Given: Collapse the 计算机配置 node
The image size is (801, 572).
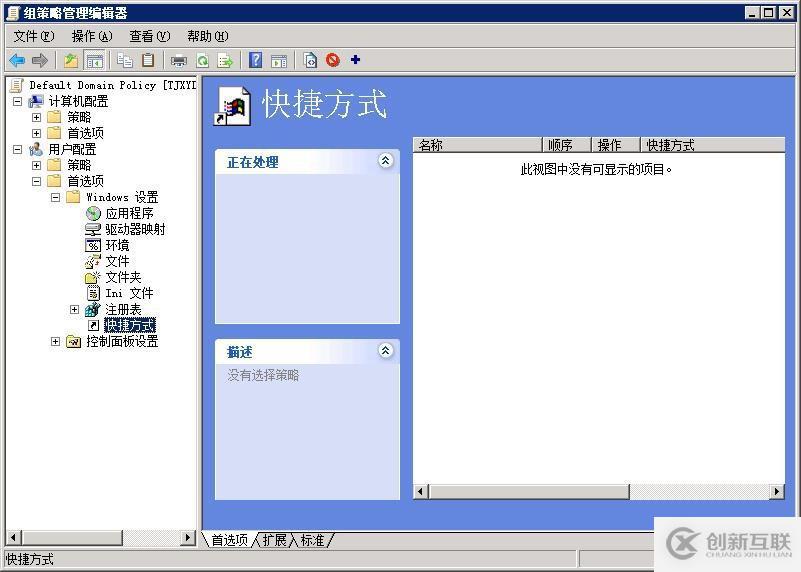Looking at the screenshot, I should tap(17, 101).
